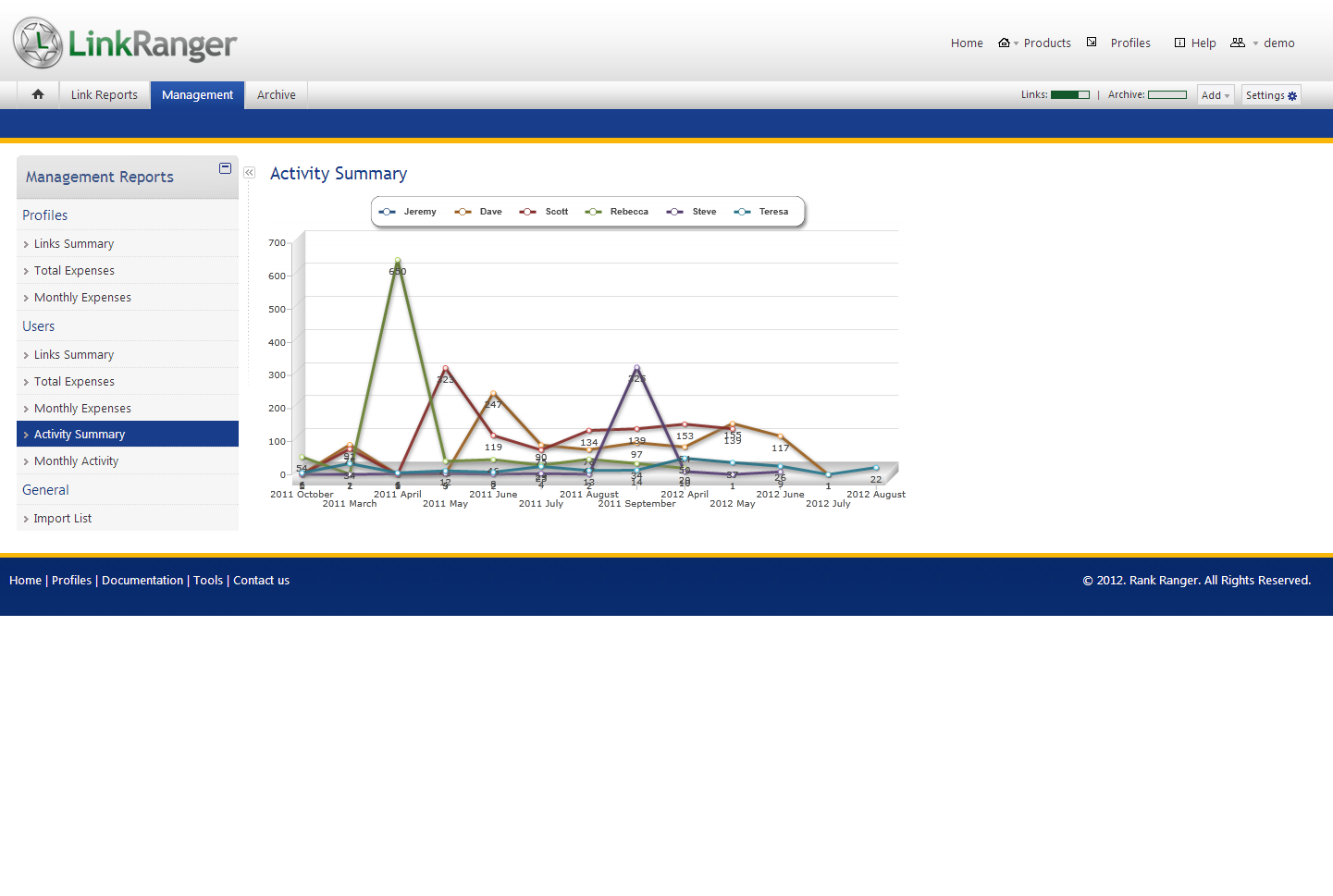Minimize the Management Reports panel

coord(225,168)
